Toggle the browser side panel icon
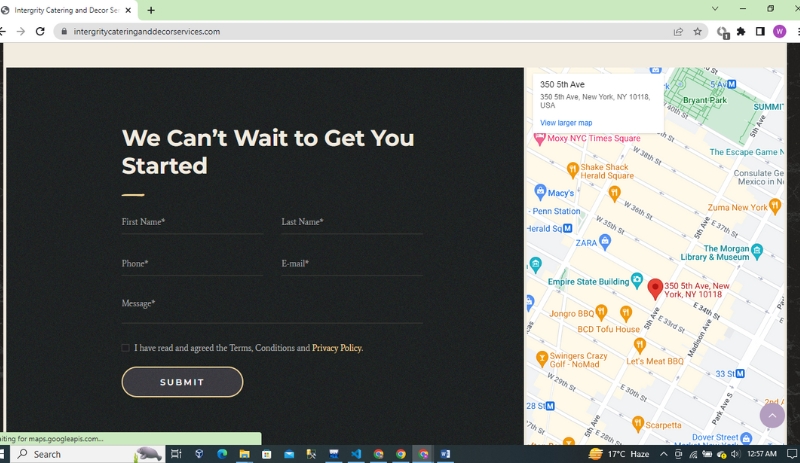The width and height of the screenshot is (800, 463). [760, 32]
